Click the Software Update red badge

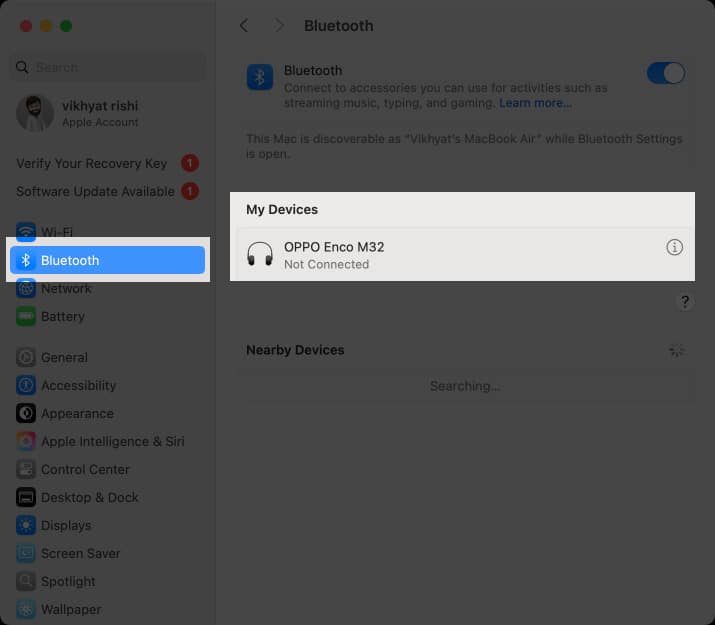click(190, 191)
